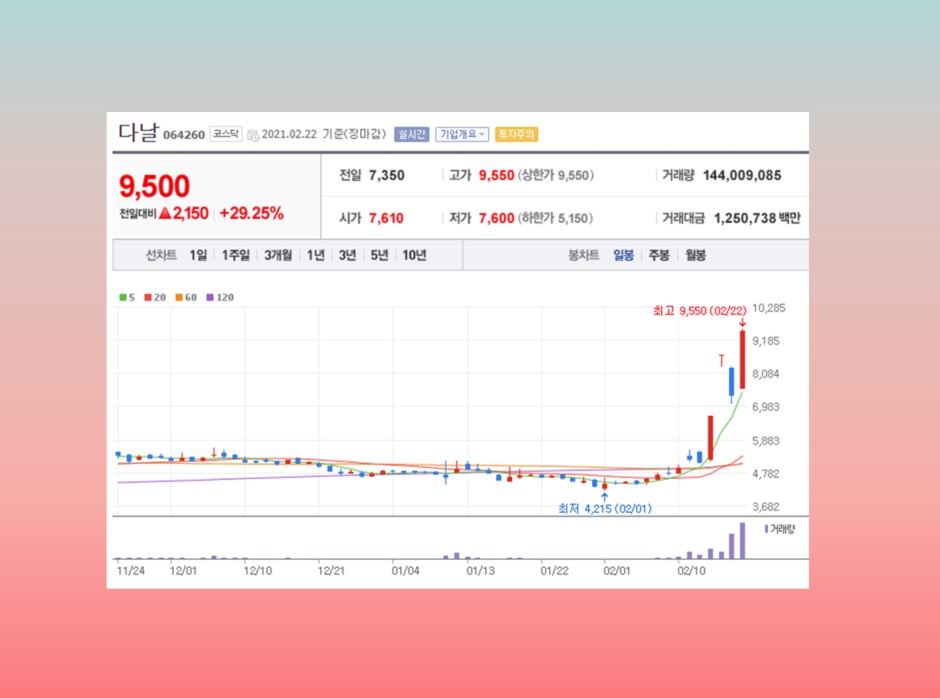
Task: Switch to 월봉 monthly candle chart
Action: click(x=695, y=255)
